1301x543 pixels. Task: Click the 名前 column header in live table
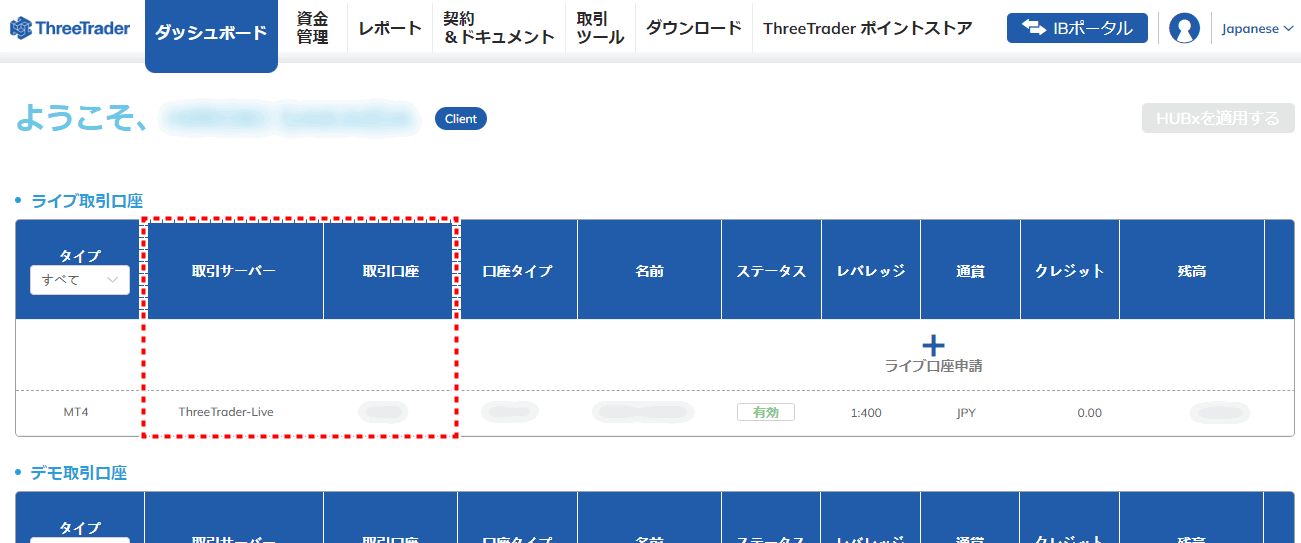click(x=649, y=271)
